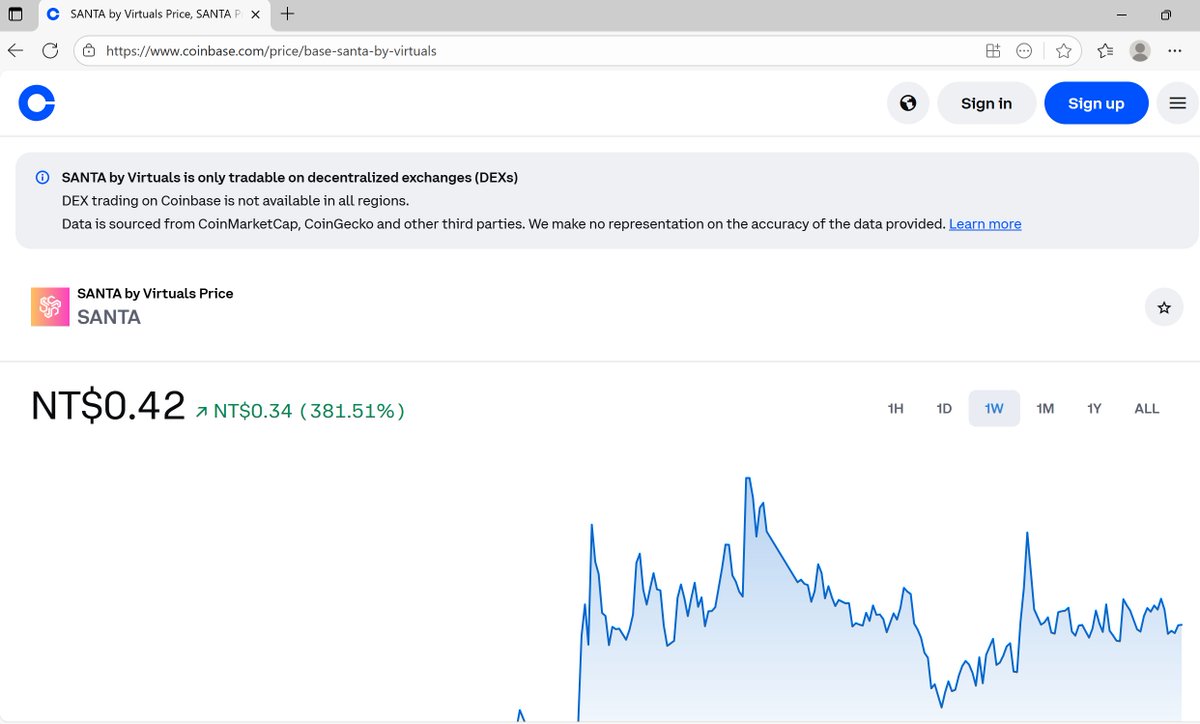Open the favorites list
Viewport: 1200px width, 724px height.
click(1105, 50)
